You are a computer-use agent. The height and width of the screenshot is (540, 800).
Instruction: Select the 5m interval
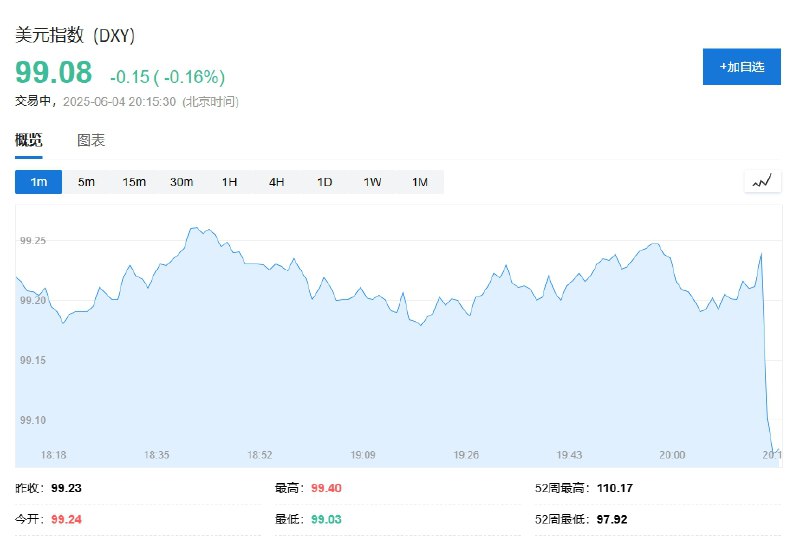click(86, 182)
